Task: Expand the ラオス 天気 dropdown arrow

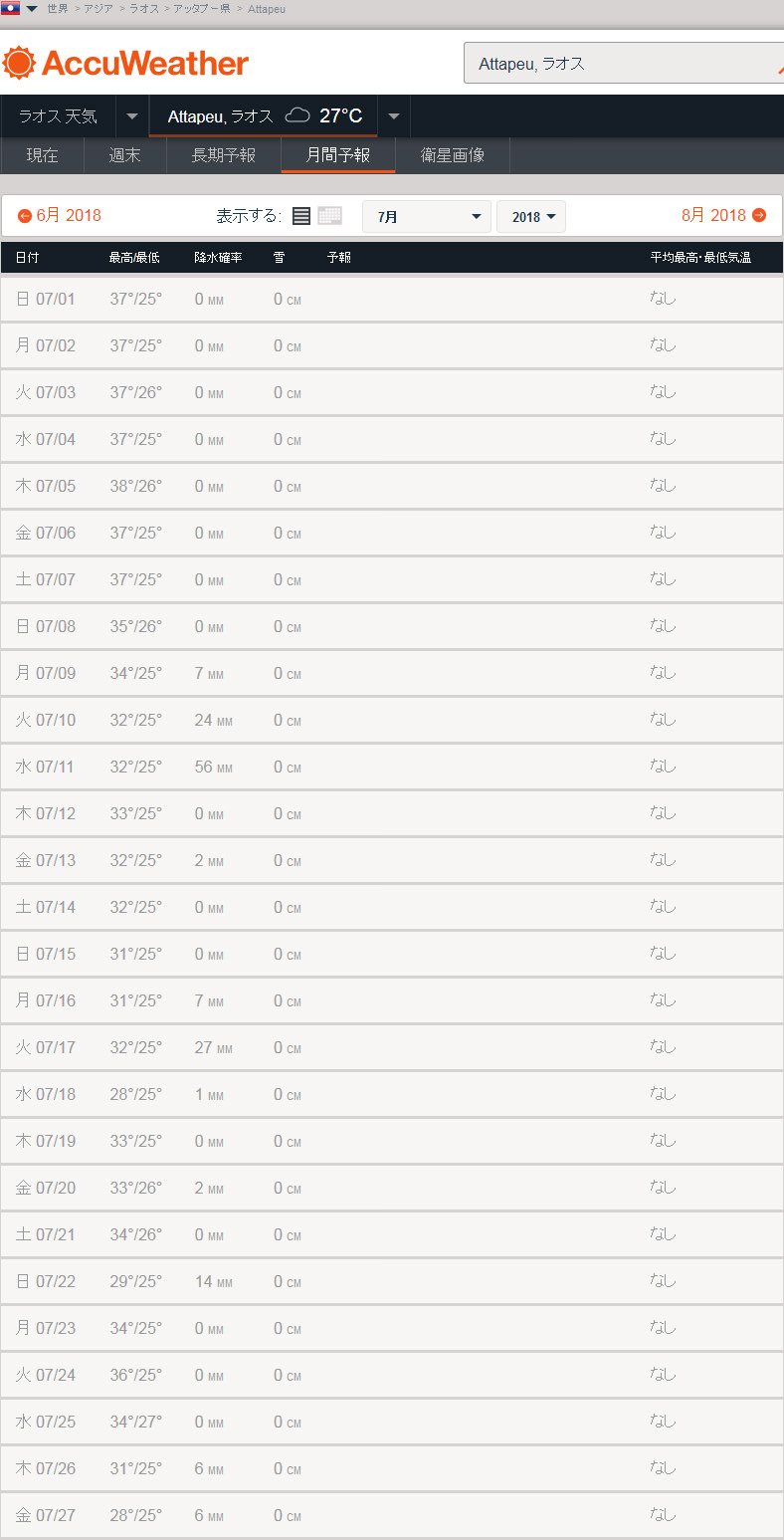Action: 132,116
